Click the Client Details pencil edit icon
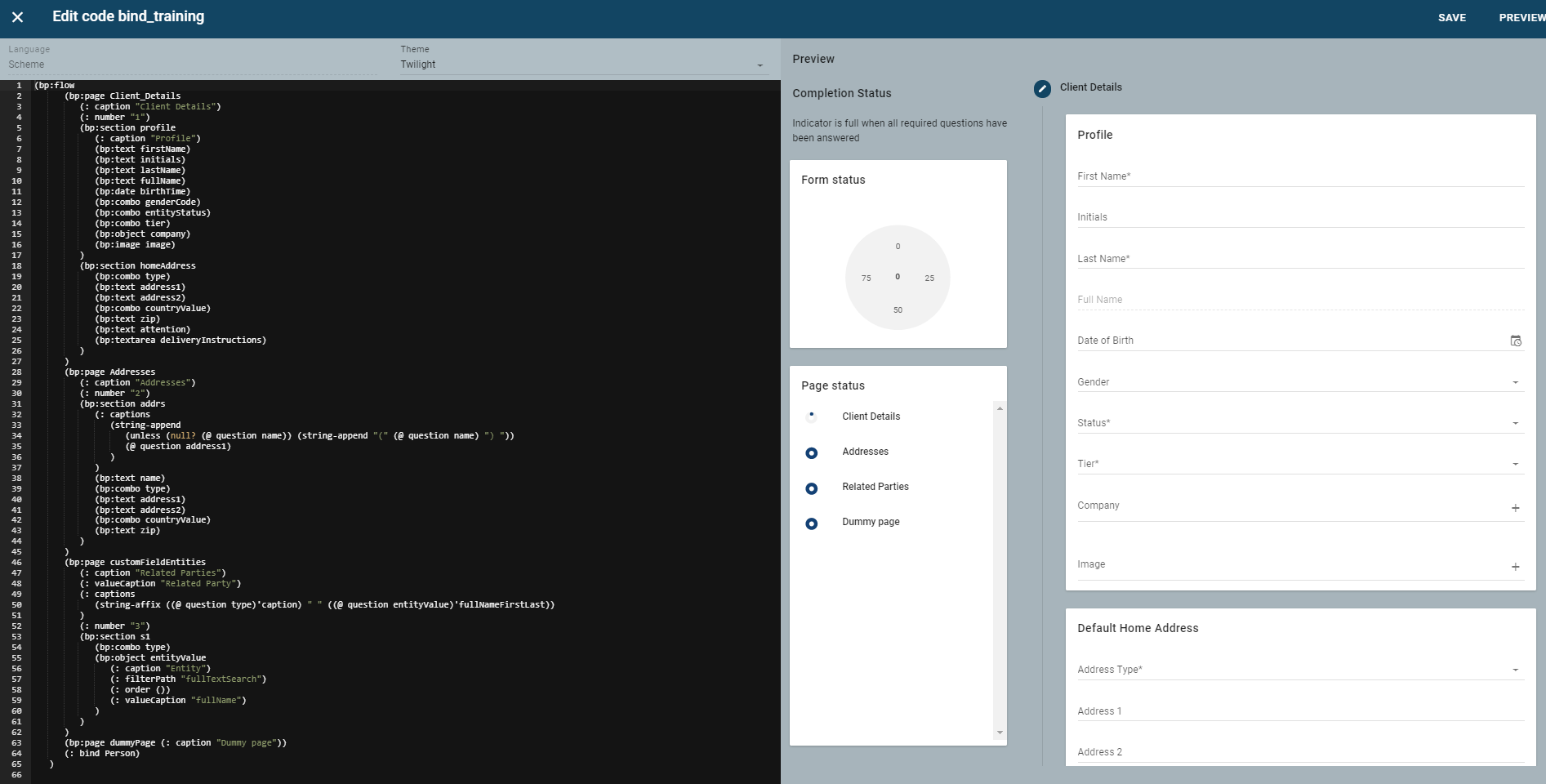 [1042, 88]
